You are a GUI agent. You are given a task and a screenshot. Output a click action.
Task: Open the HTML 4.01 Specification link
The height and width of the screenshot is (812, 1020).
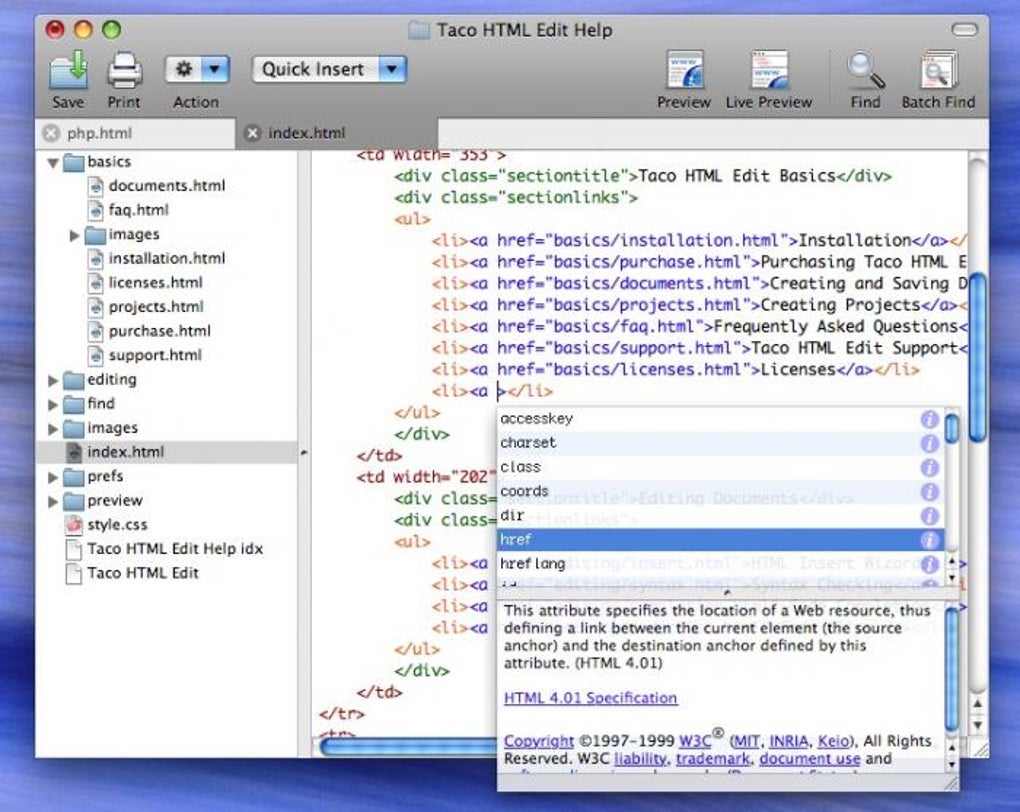click(590, 698)
